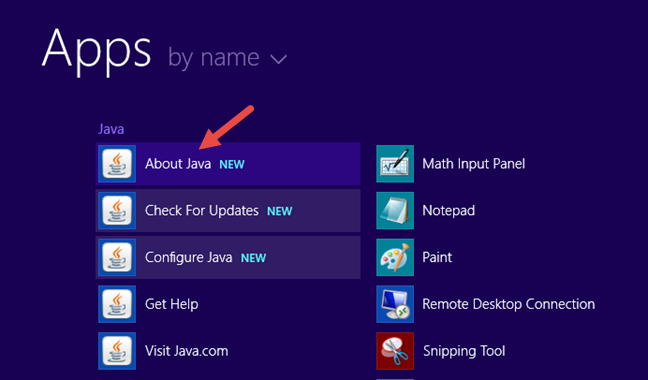Click the 'Java' group heading
The image size is (648, 380).
pyautogui.click(x=111, y=129)
